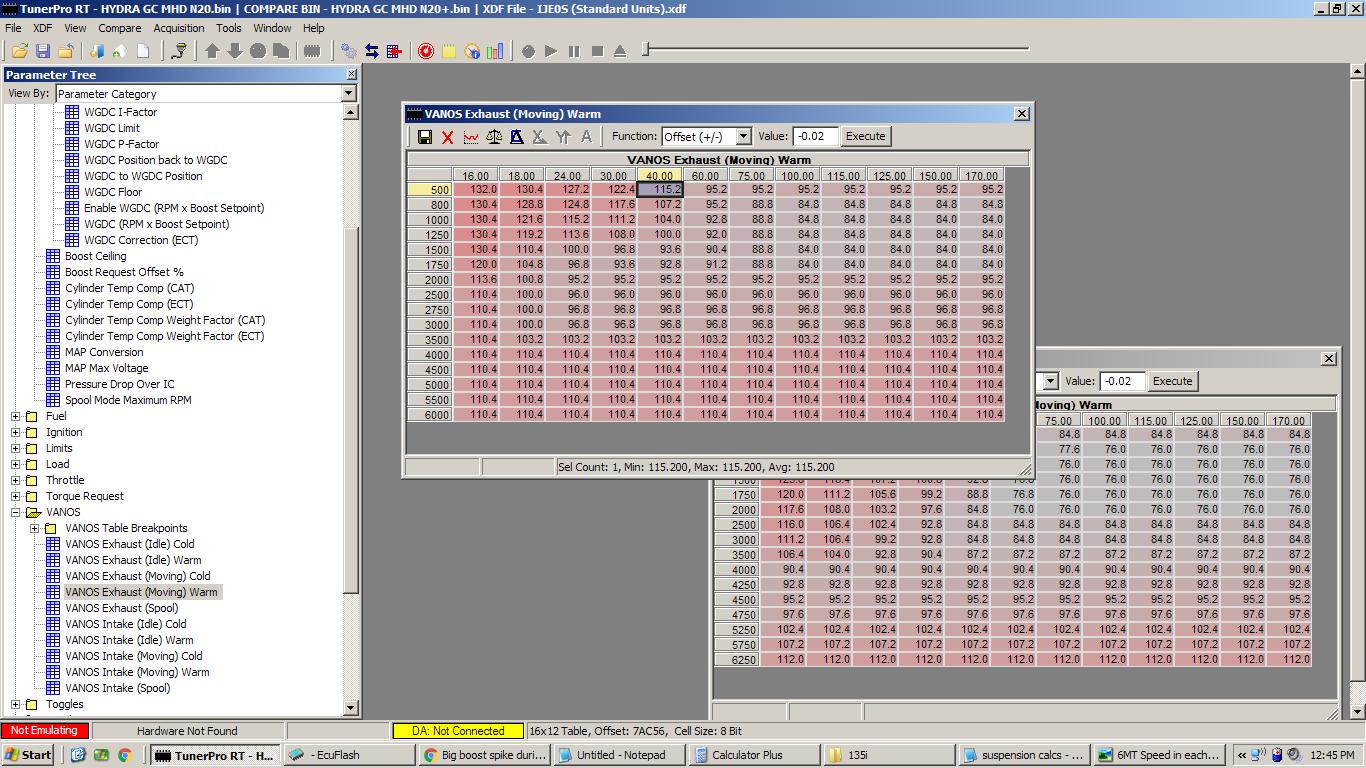Click the play triangle playback button

click(551, 51)
